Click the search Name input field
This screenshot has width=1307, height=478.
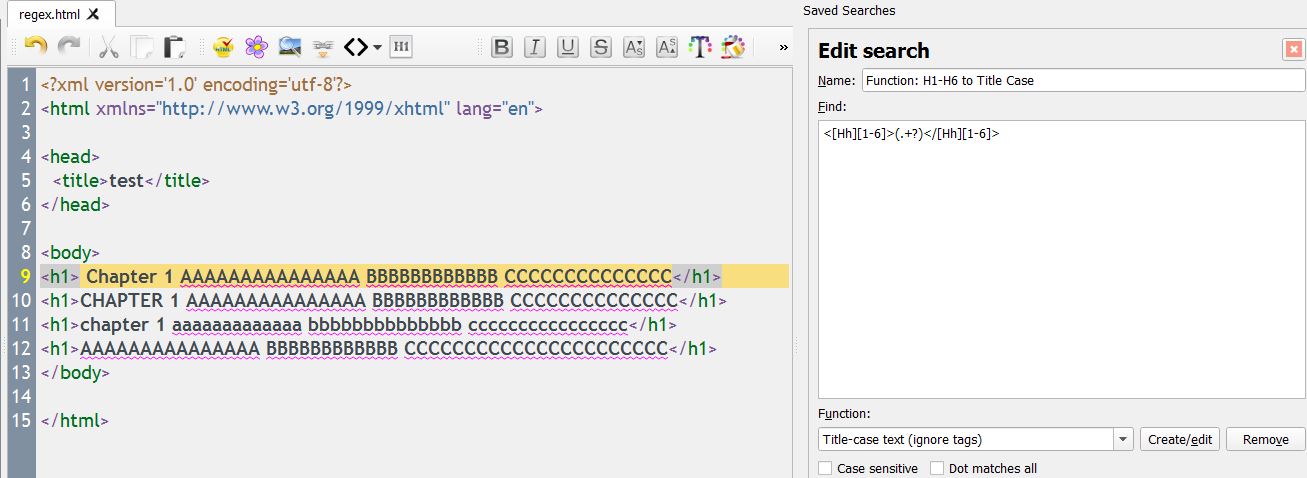click(x=1082, y=80)
